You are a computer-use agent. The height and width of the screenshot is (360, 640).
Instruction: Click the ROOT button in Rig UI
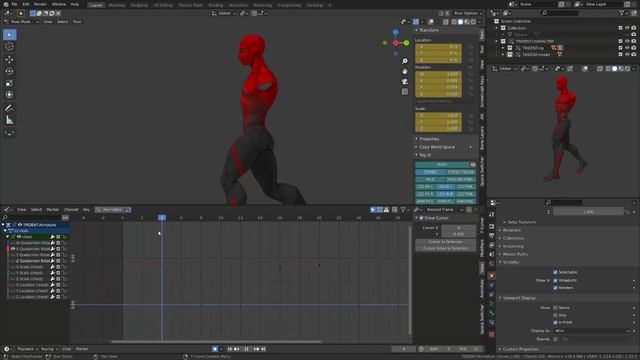point(442,164)
